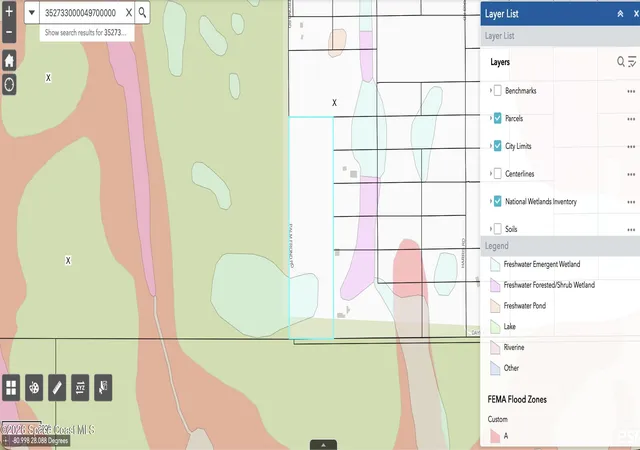640x450 pixels.
Task: Search layers with magnifier icon
Action: (x=620, y=62)
